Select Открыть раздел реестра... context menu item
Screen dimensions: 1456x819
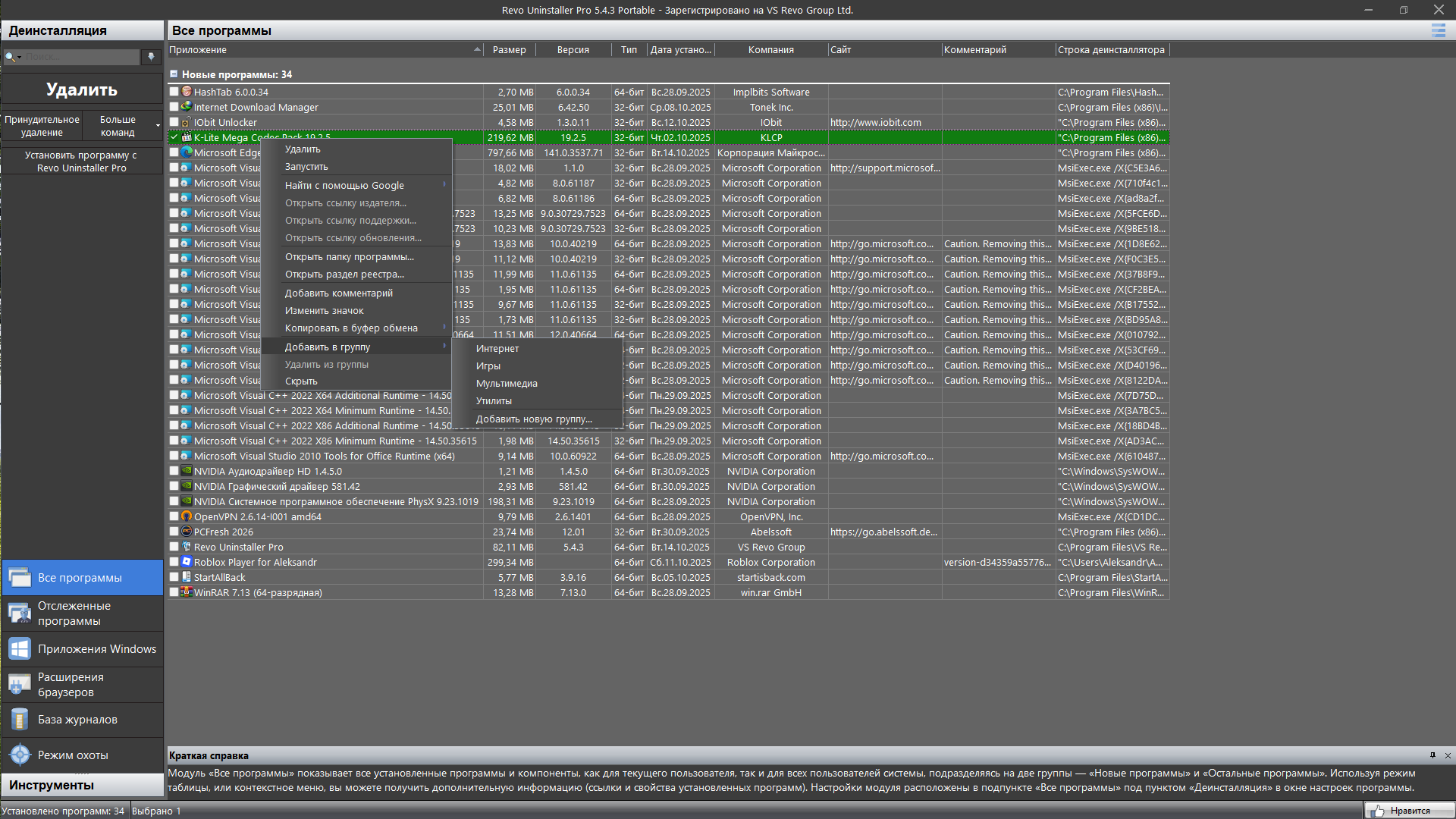click(x=344, y=275)
